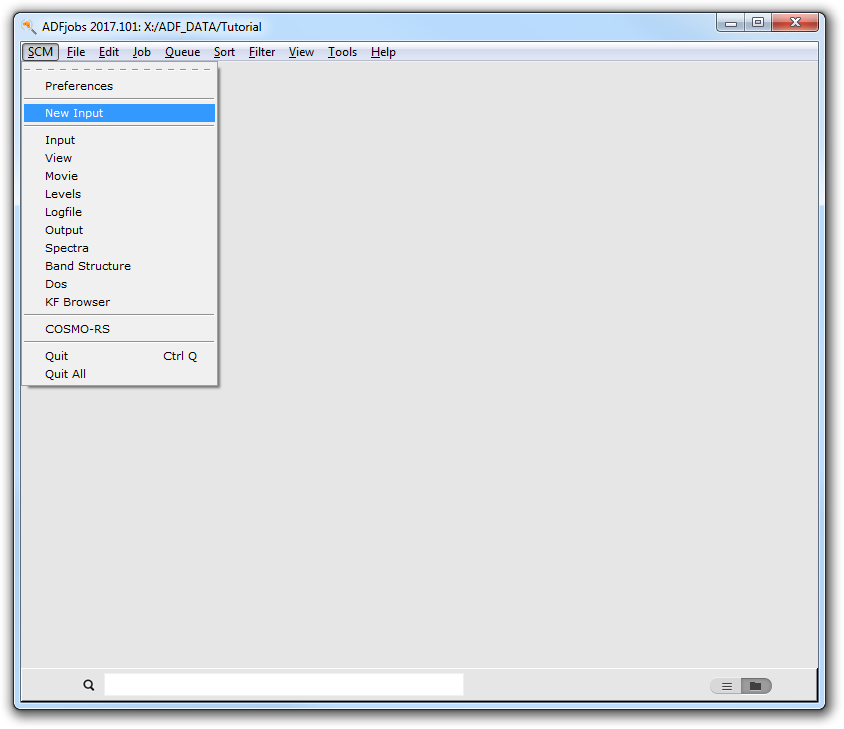Click in the job search field
844x729 pixels.
click(x=283, y=685)
